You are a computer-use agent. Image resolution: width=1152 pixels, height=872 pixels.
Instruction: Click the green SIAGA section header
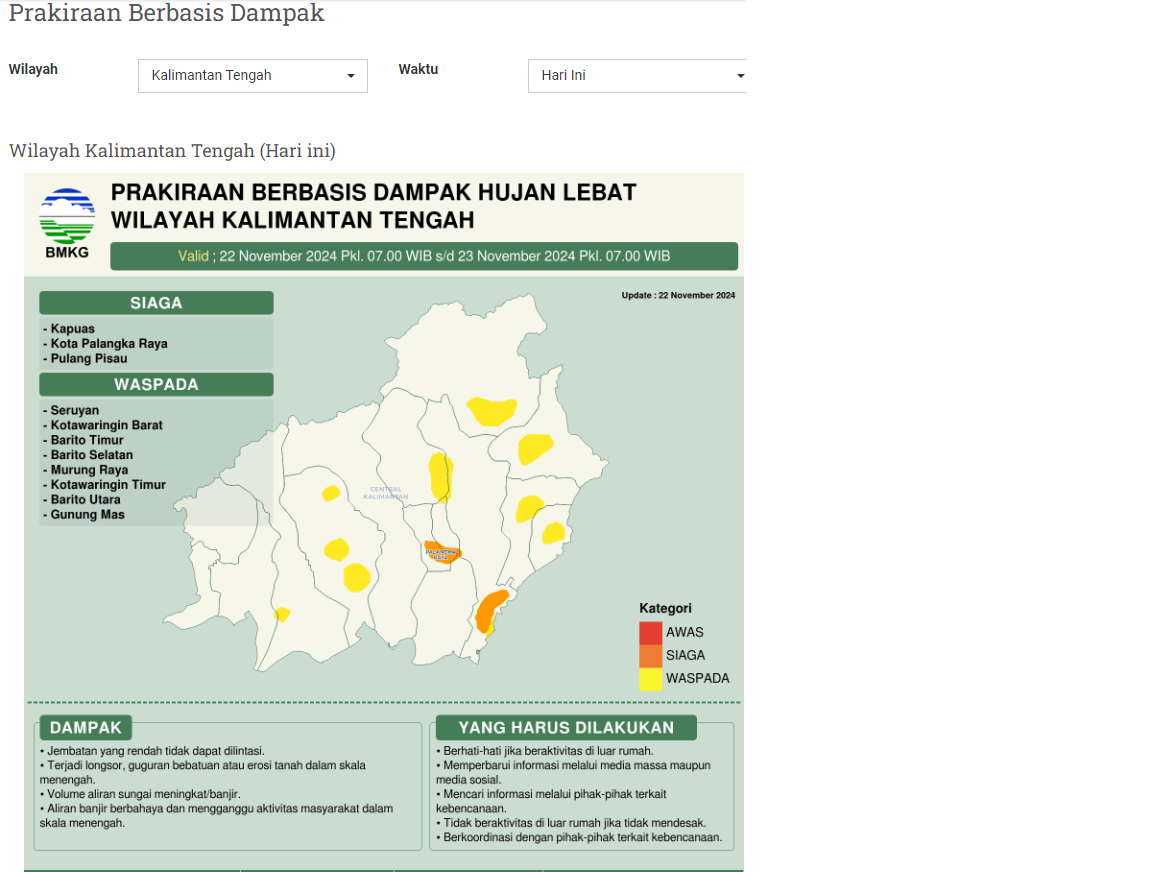(156, 303)
